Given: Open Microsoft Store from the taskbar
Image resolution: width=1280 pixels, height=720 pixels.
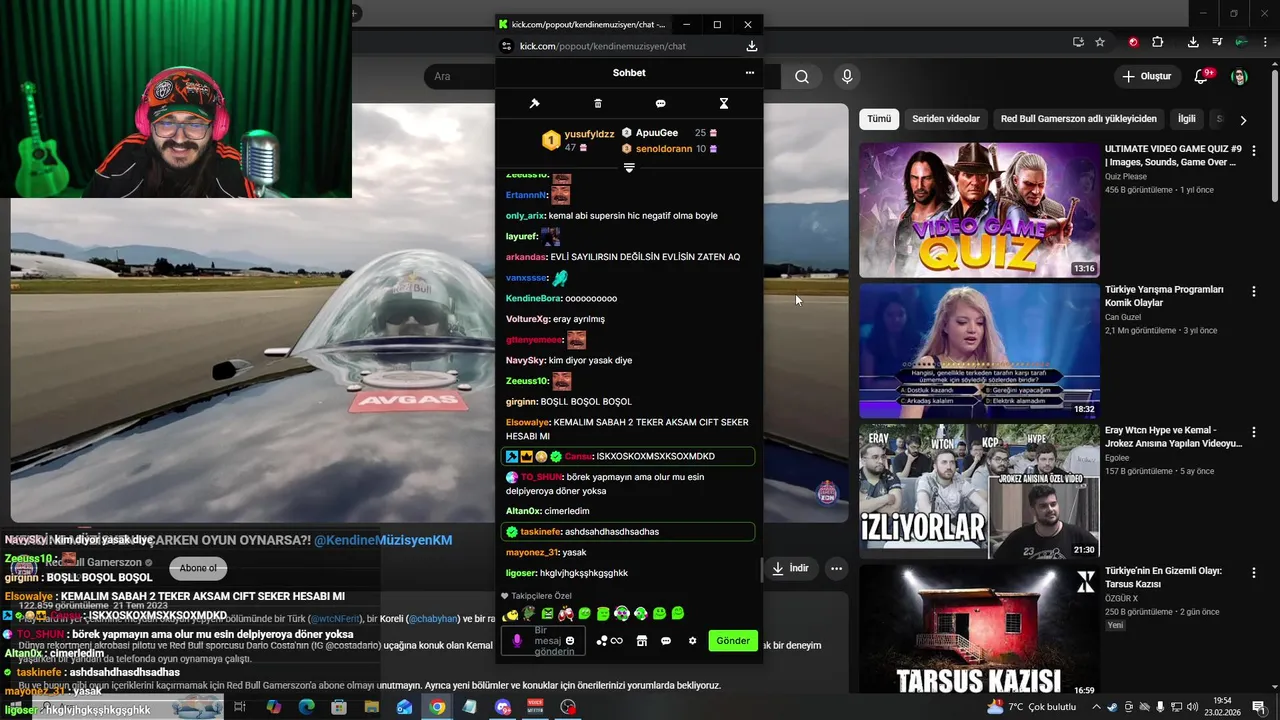Looking at the screenshot, I should pyautogui.click(x=339, y=707).
